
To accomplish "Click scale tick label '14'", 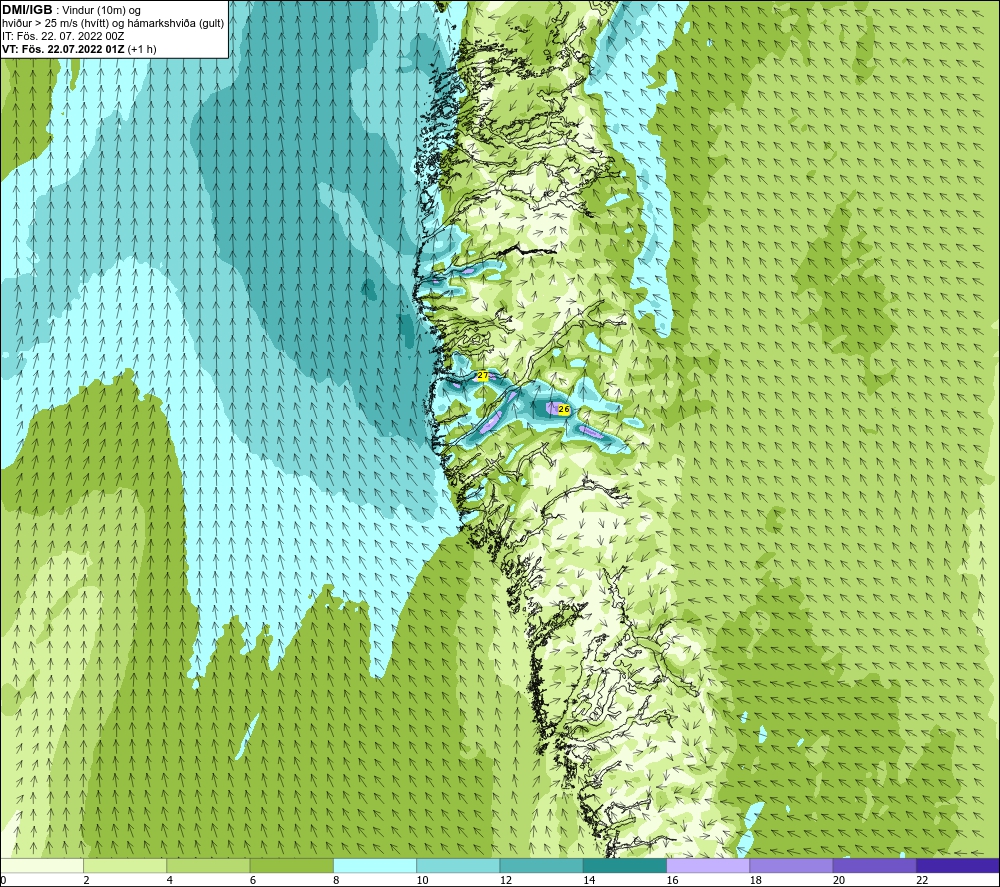I will coord(589,880).
